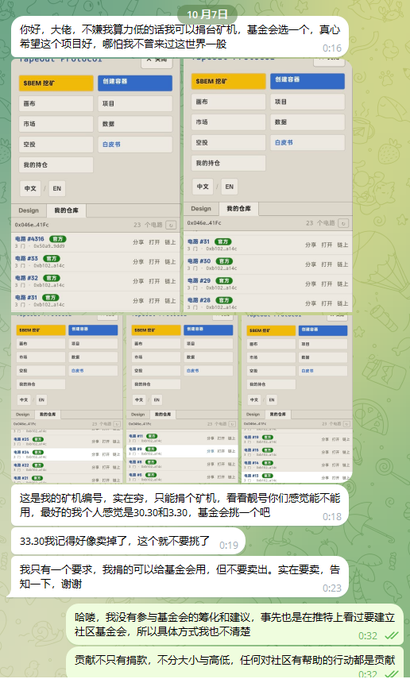Click the 官方 badge beside 电路 #4316
Viewport: 410px width, 679px height.
click(58, 239)
